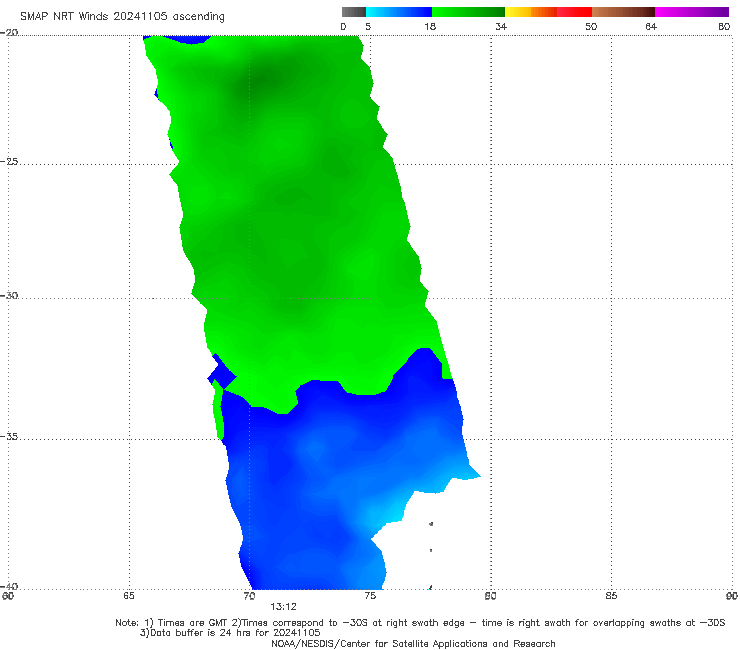Click the magenta-purple color bar segment above 64
Image resolution: width=740 pixels, height=650 pixels.
pos(692,12)
